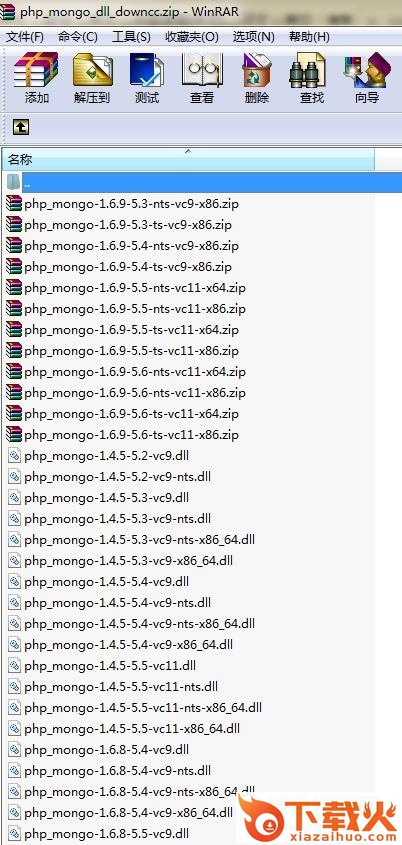Open the Commands (命令) menu
This screenshot has width=402, height=845.
tap(78, 37)
